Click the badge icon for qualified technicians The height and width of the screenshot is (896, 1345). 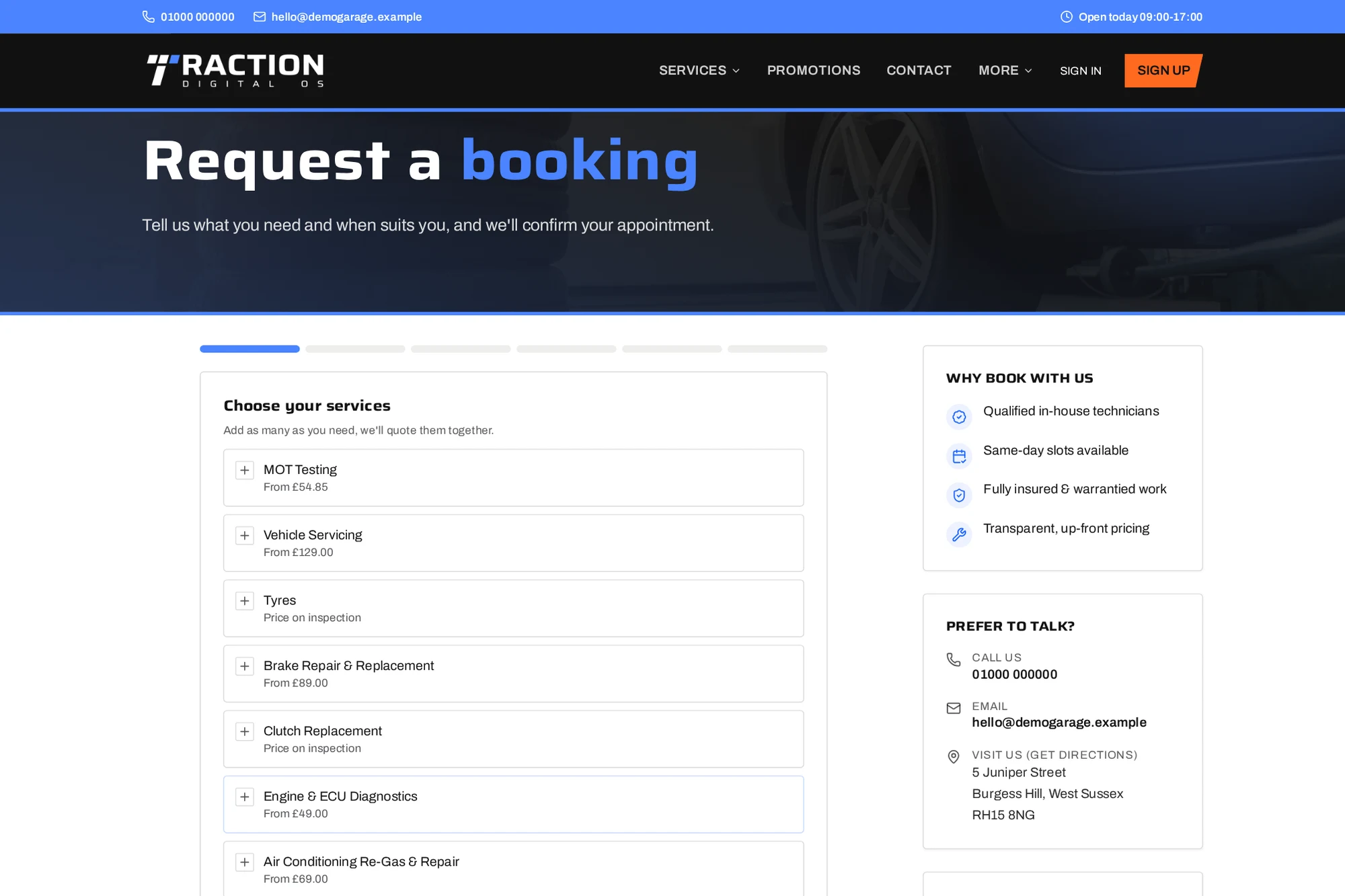(x=959, y=417)
